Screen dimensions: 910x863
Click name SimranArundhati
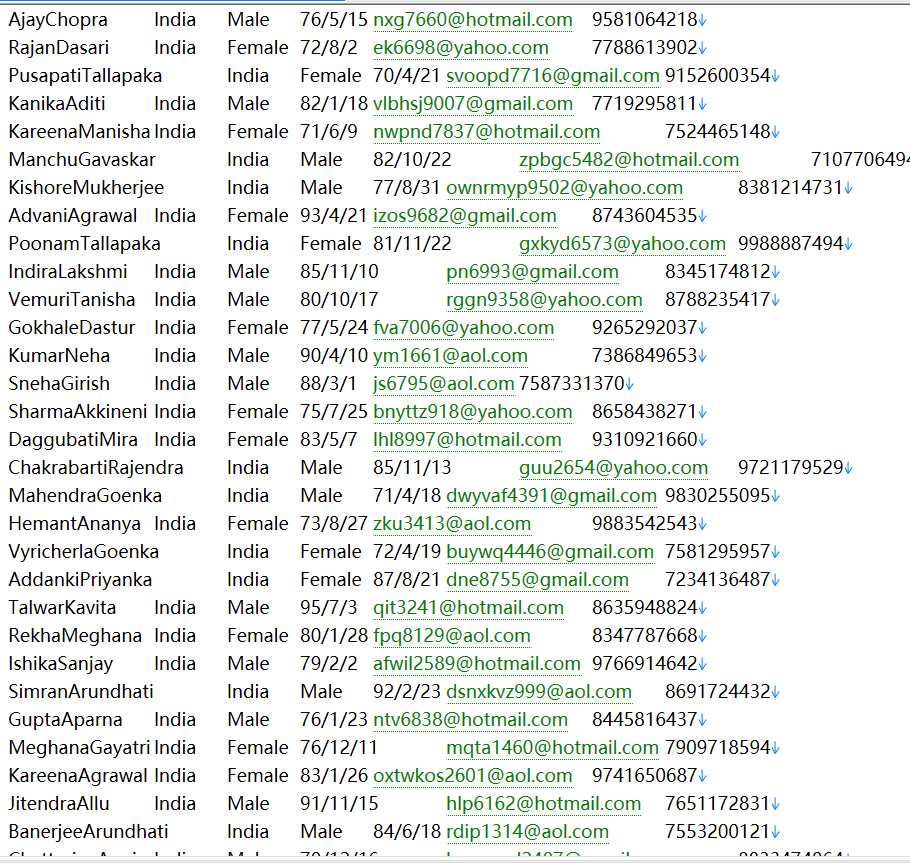(81, 691)
